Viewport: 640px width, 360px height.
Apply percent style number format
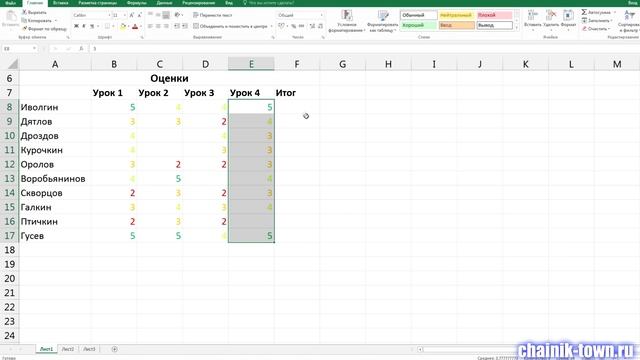(293, 26)
